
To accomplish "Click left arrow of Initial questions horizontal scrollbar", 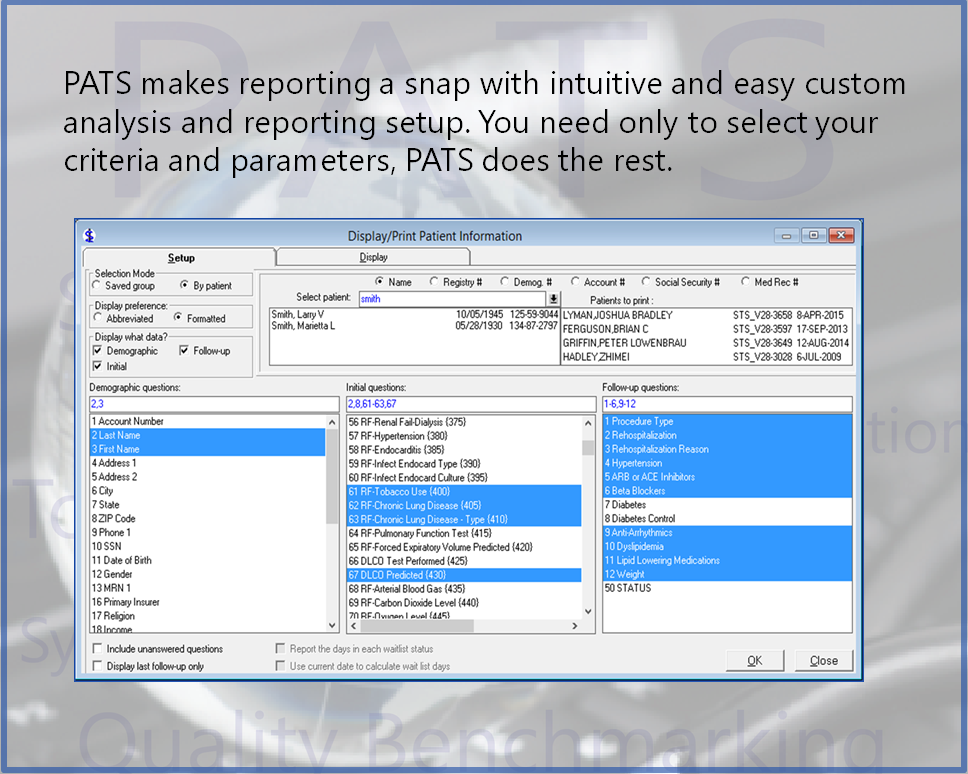I will point(354,626).
